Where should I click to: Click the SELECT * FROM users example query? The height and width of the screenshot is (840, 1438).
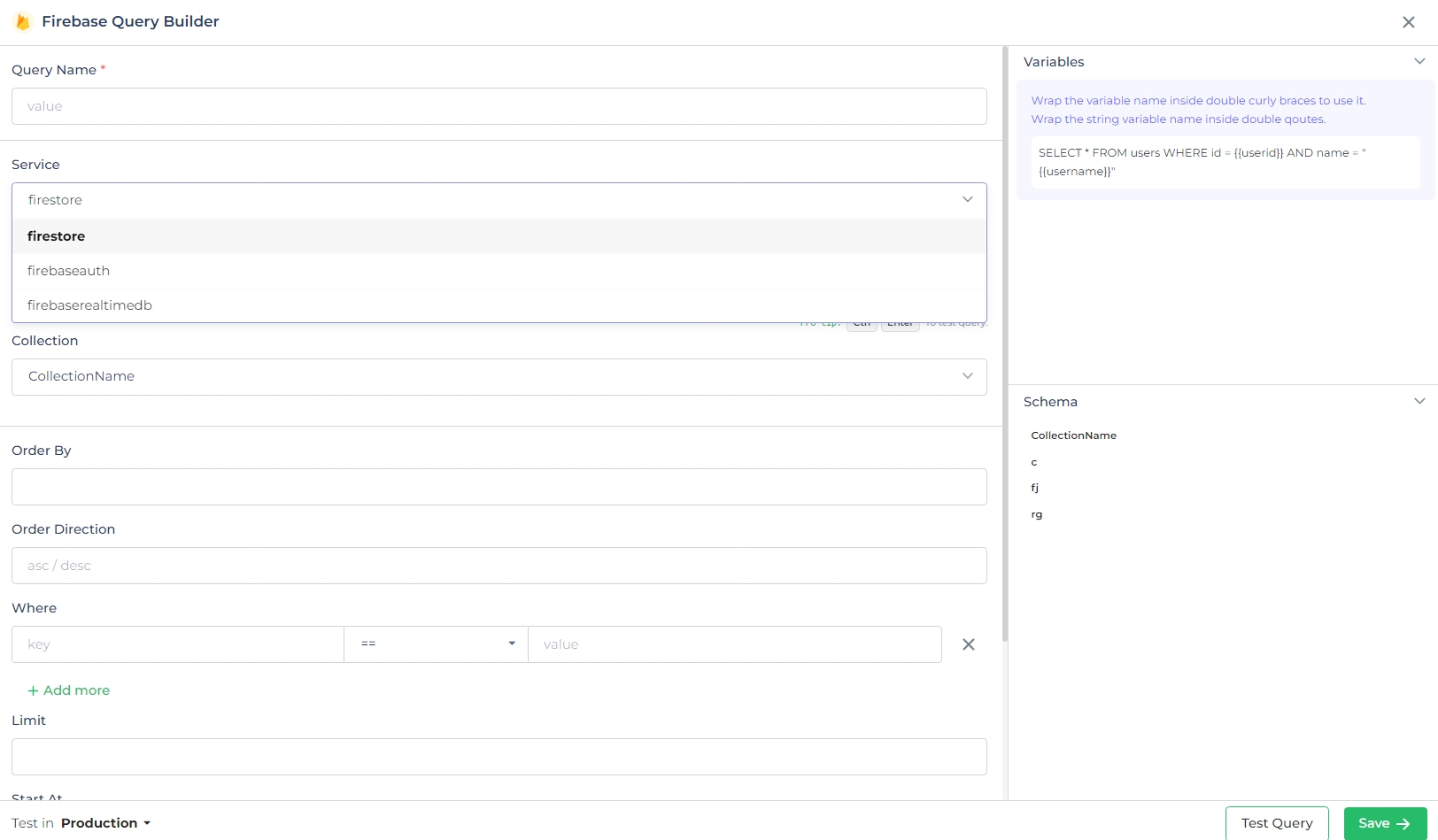coord(1225,162)
